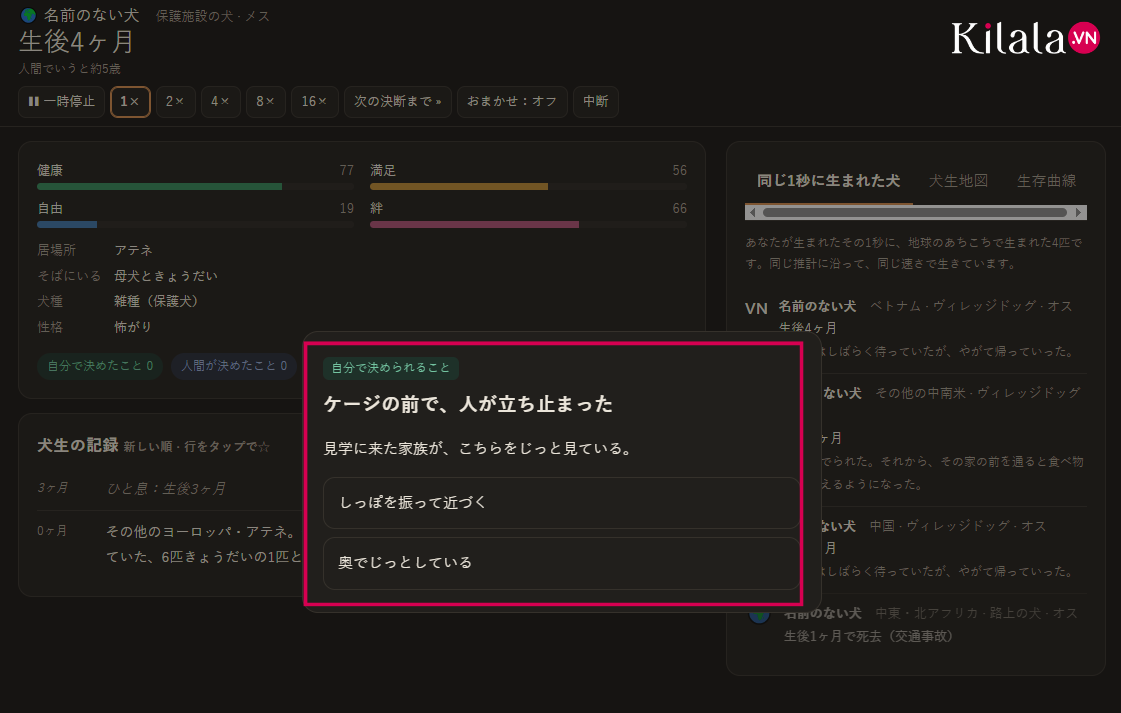Click the personality value 怖がり

133,327
